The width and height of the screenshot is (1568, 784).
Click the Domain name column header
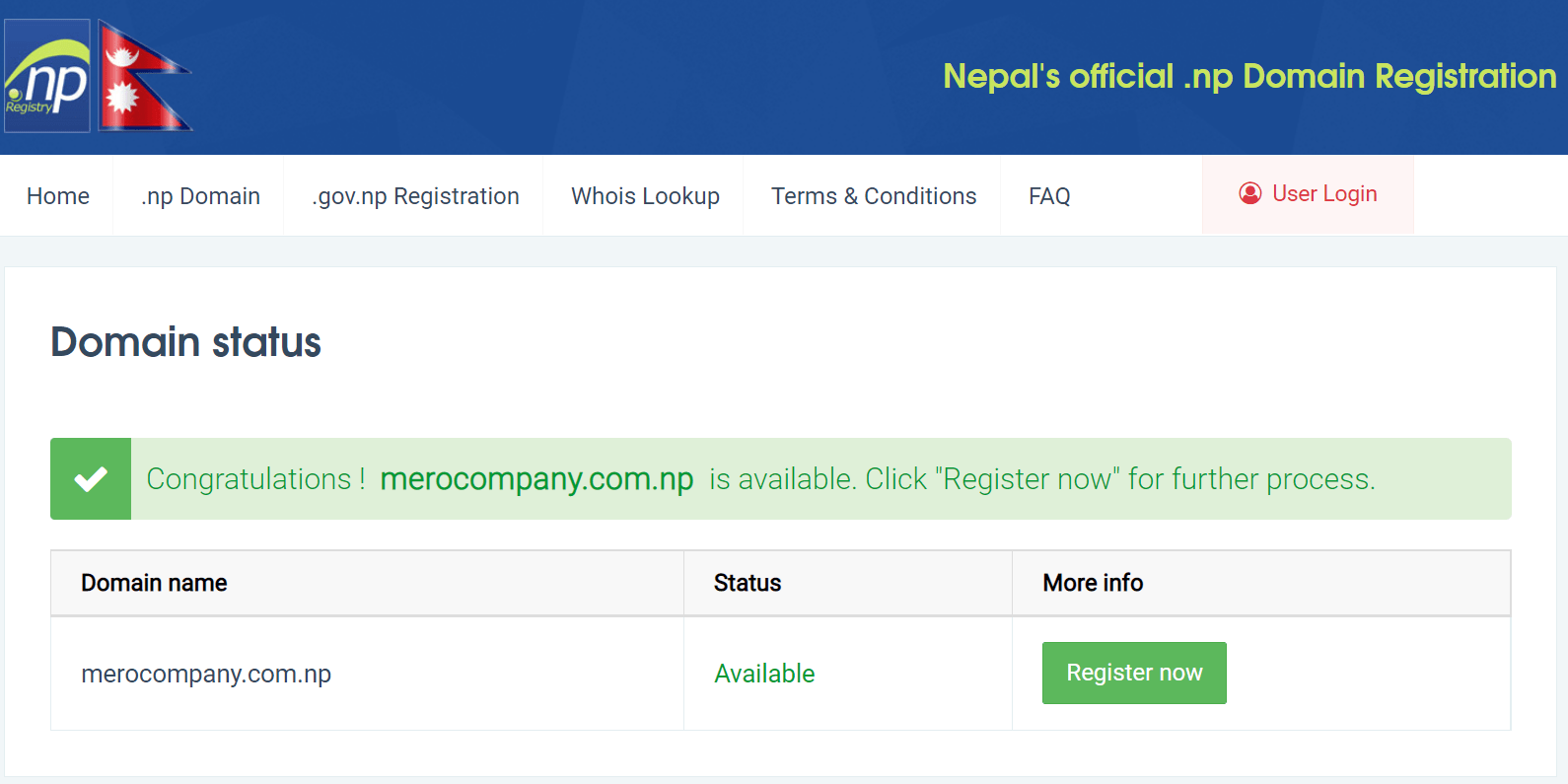click(x=154, y=583)
